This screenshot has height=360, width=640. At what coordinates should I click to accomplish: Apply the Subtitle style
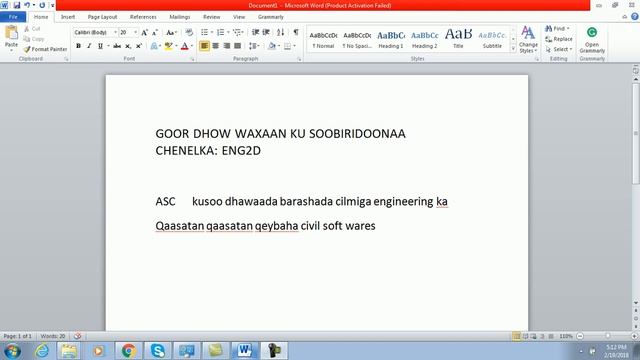492,39
